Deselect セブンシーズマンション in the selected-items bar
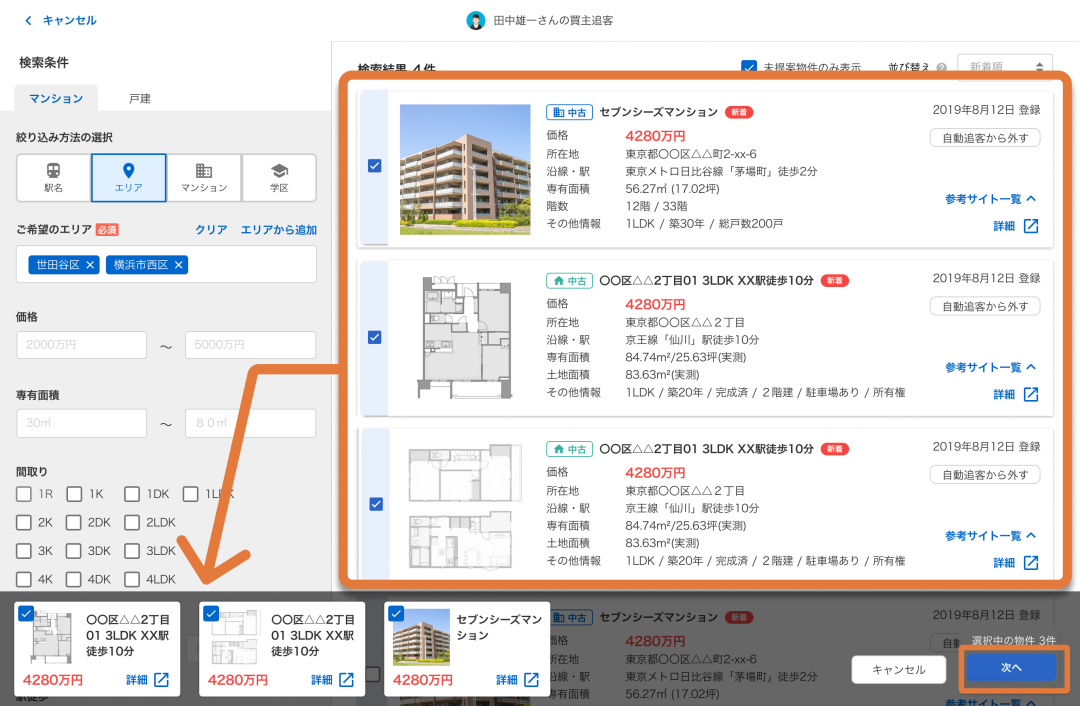The height and width of the screenshot is (706, 1080). pos(396,613)
